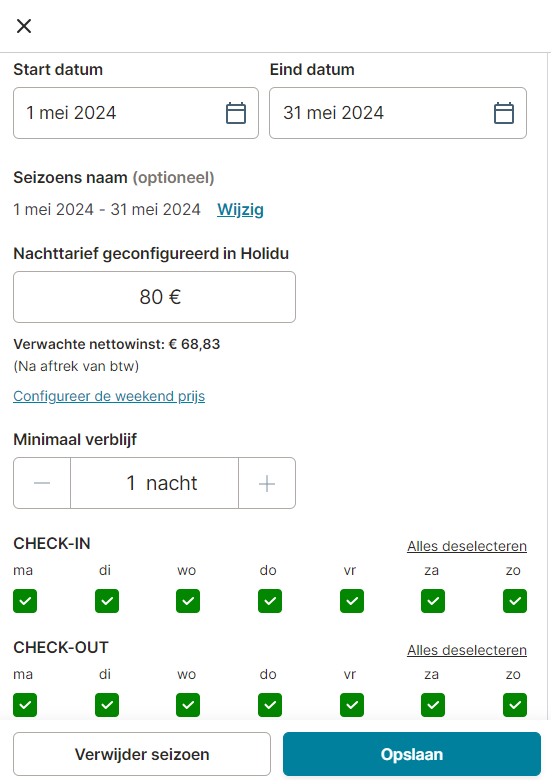Screen dimensions: 551x780
Task: Uncheck Wednesday (wo) check-in checkbox
Action: coord(188,601)
